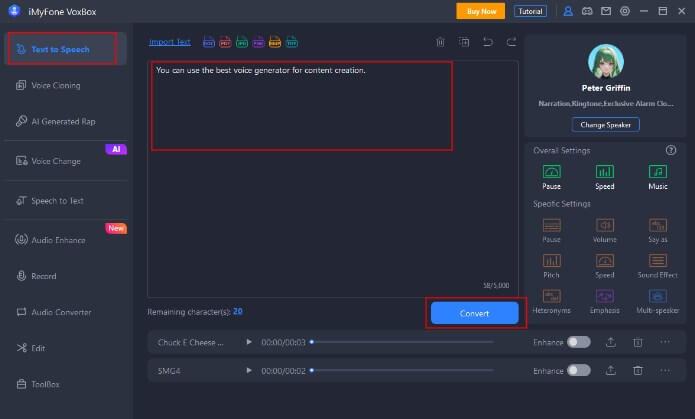Screen dimensions: 695x419
Task: Import a TIFF image file icon
Action: 292,42
